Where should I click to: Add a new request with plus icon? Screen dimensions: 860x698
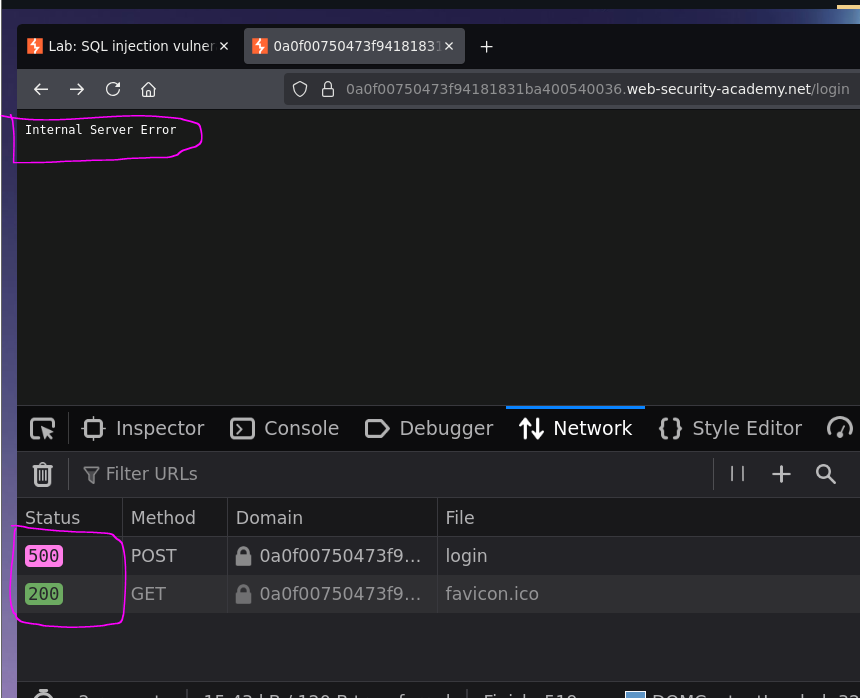tap(781, 474)
